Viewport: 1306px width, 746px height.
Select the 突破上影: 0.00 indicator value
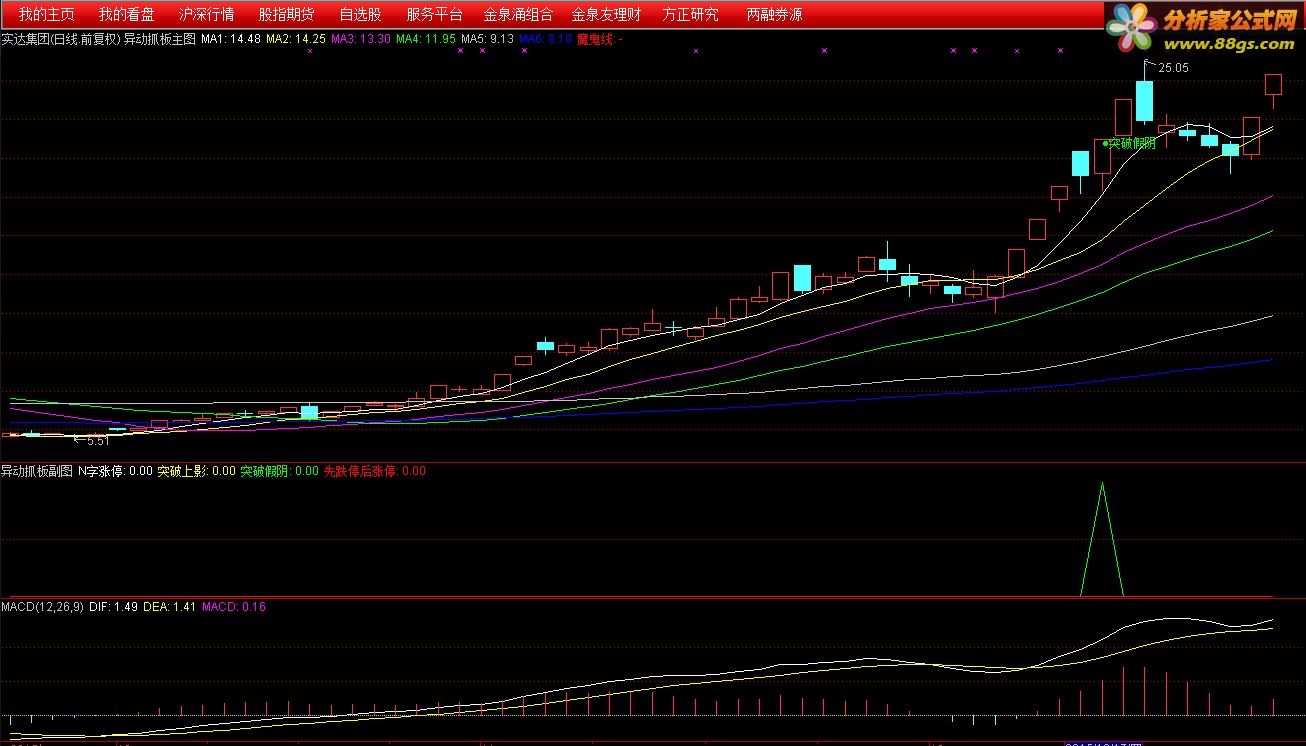click(197, 471)
